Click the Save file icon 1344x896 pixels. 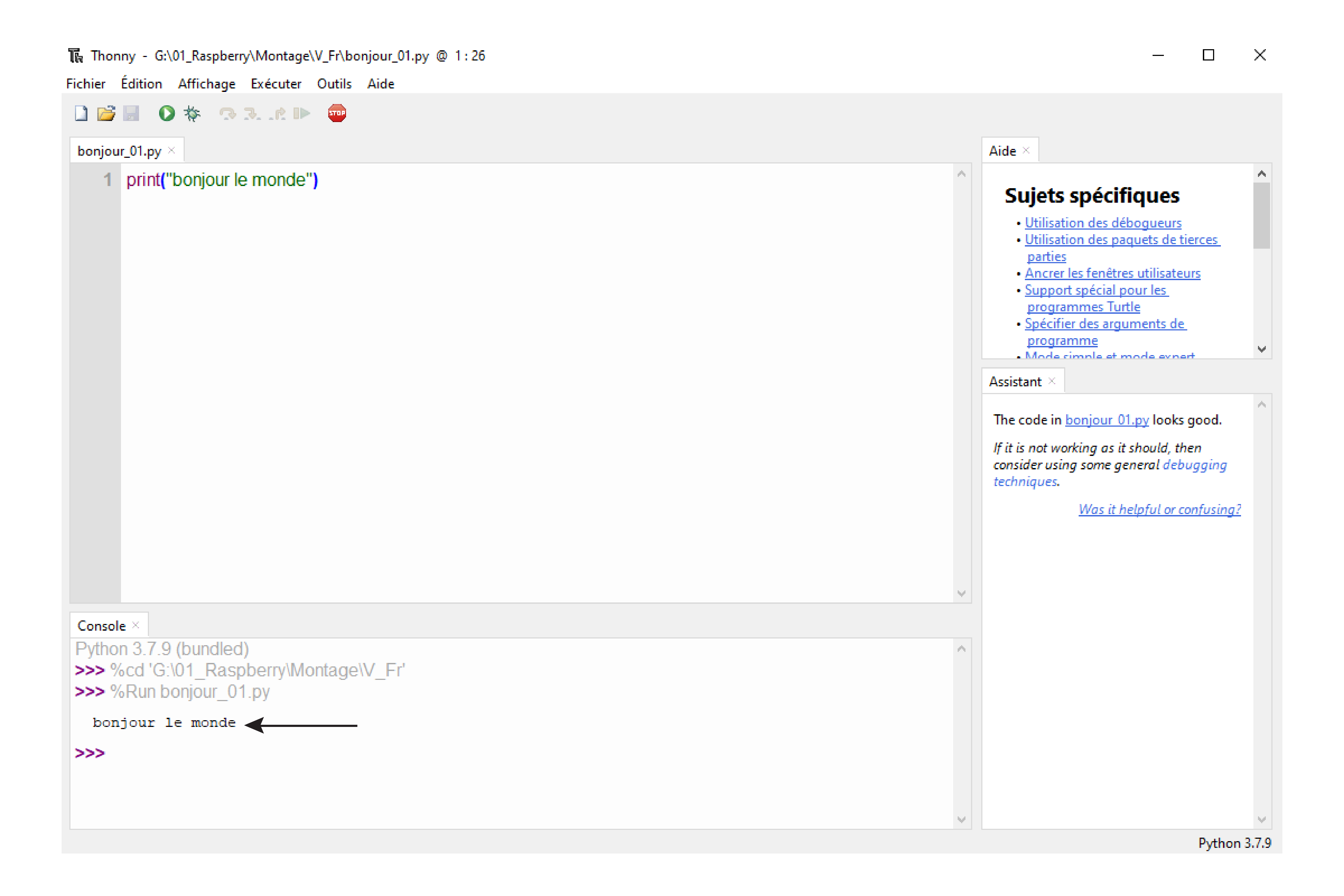(x=131, y=113)
